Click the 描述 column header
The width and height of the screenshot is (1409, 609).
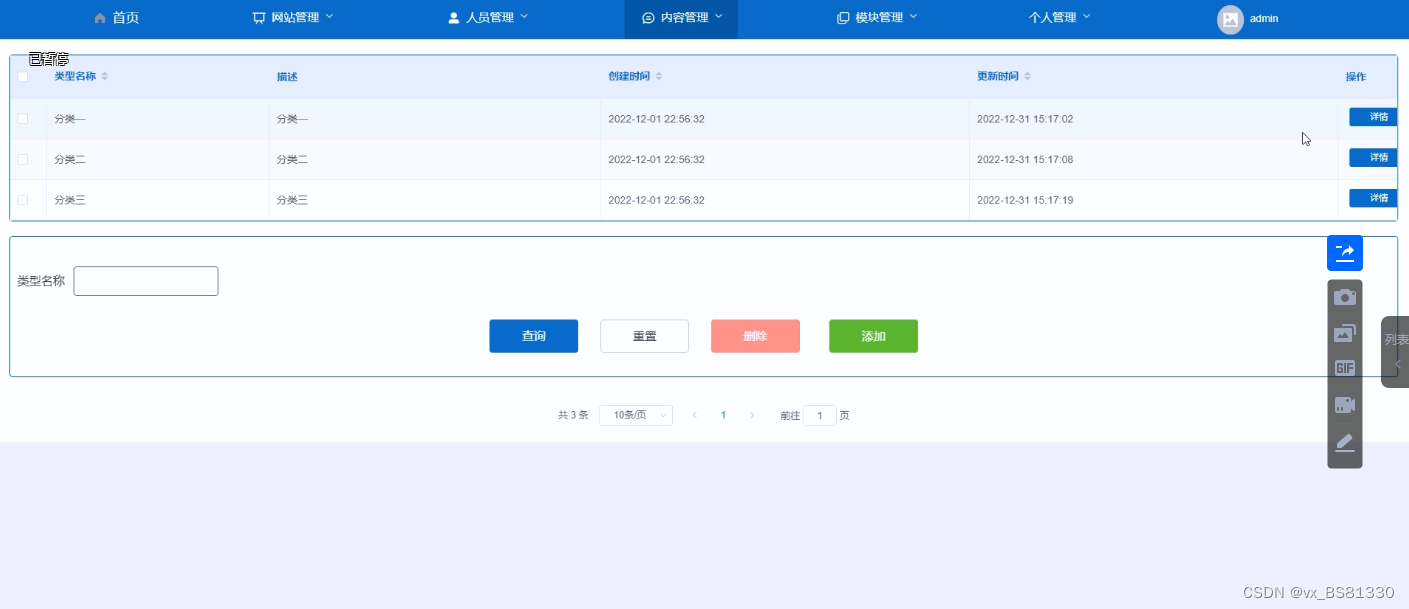tap(287, 77)
